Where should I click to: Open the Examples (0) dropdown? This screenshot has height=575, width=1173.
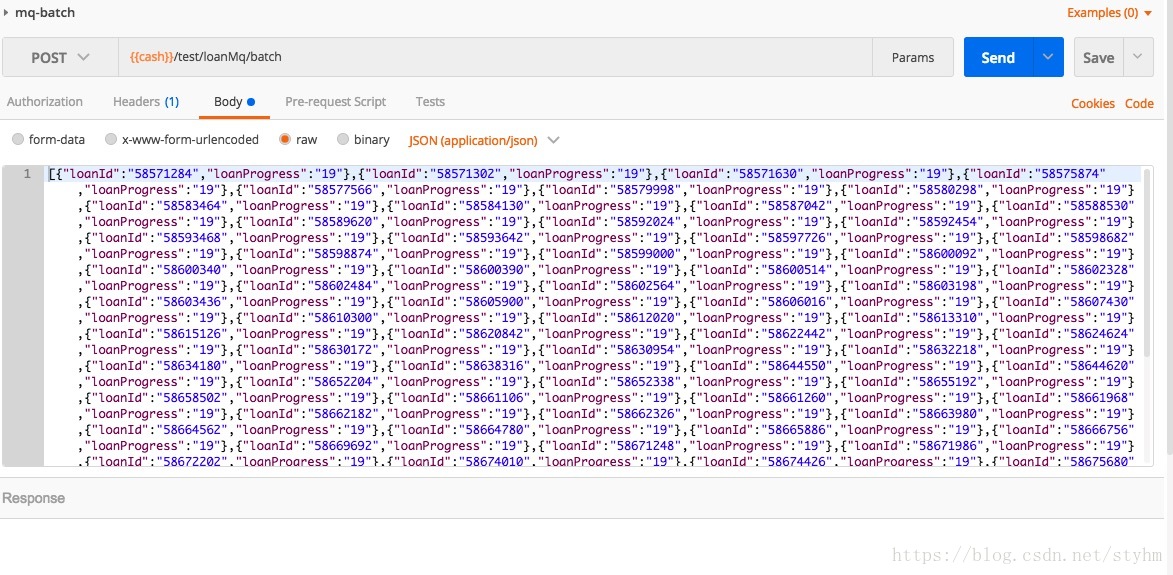[1109, 13]
